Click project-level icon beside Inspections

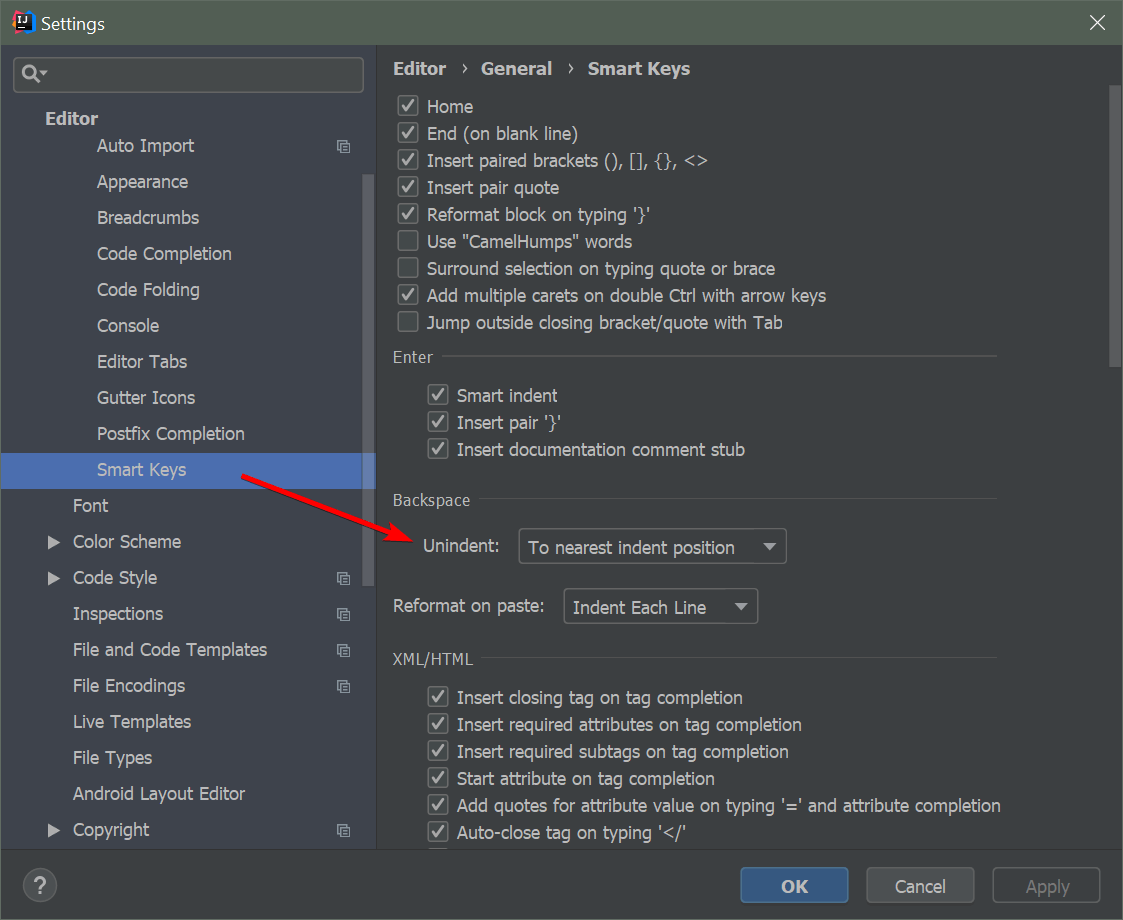344,614
